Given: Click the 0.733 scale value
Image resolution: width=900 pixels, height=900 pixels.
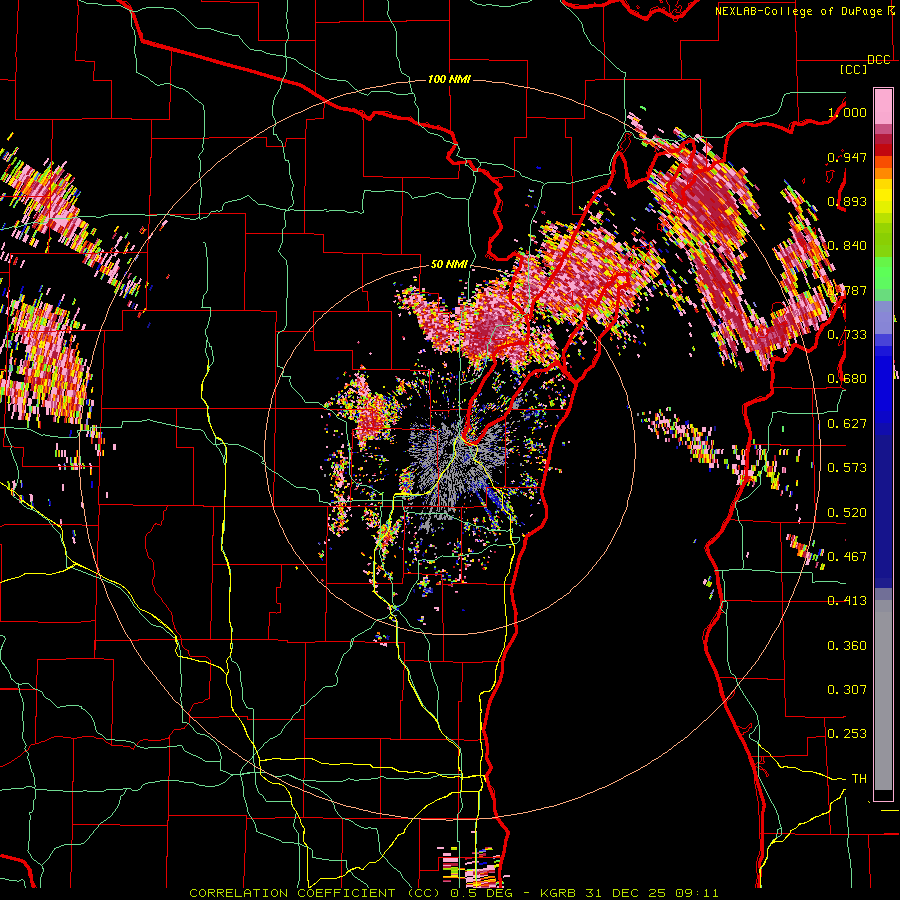Looking at the screenshot, I should tap(847, 335).
